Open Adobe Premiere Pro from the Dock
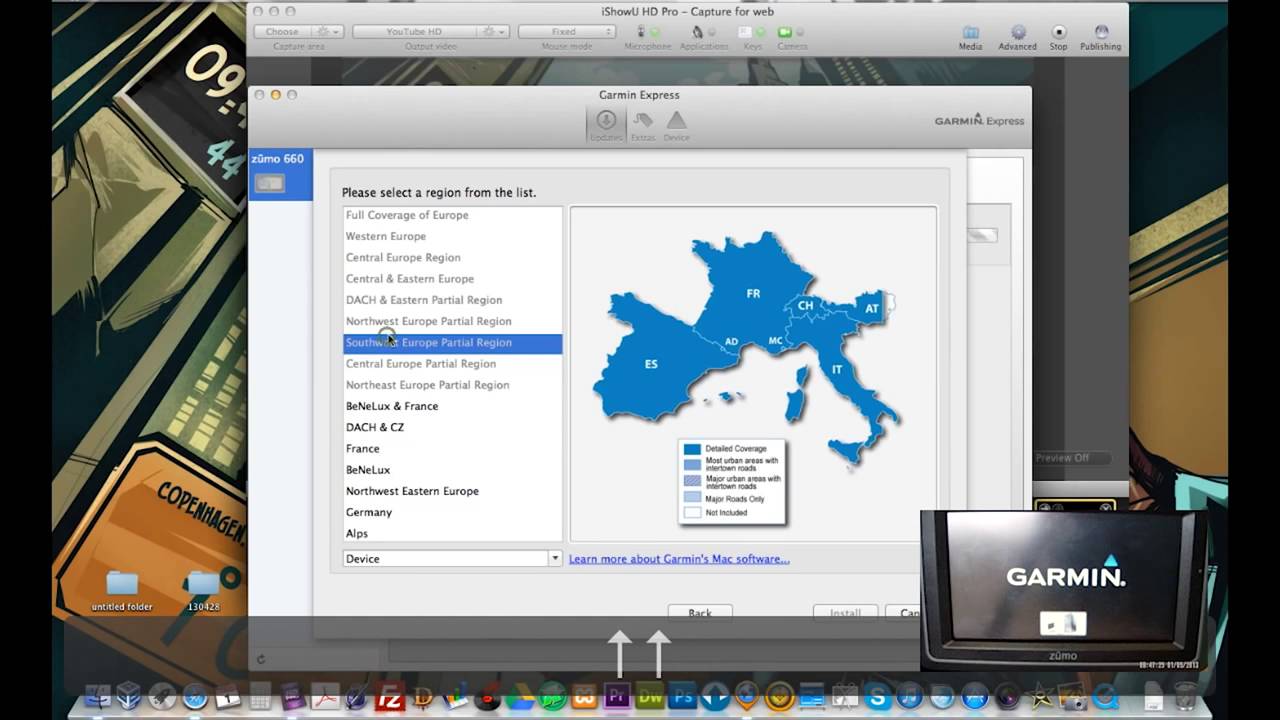This screenshot has height=720, width=1280. (615, 697)
